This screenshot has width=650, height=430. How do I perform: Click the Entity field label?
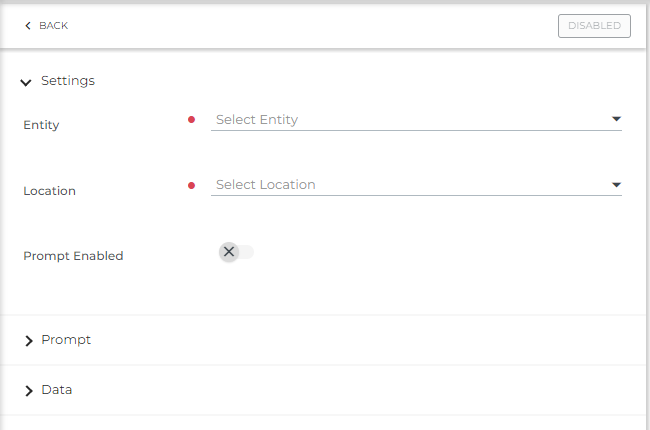41,125
